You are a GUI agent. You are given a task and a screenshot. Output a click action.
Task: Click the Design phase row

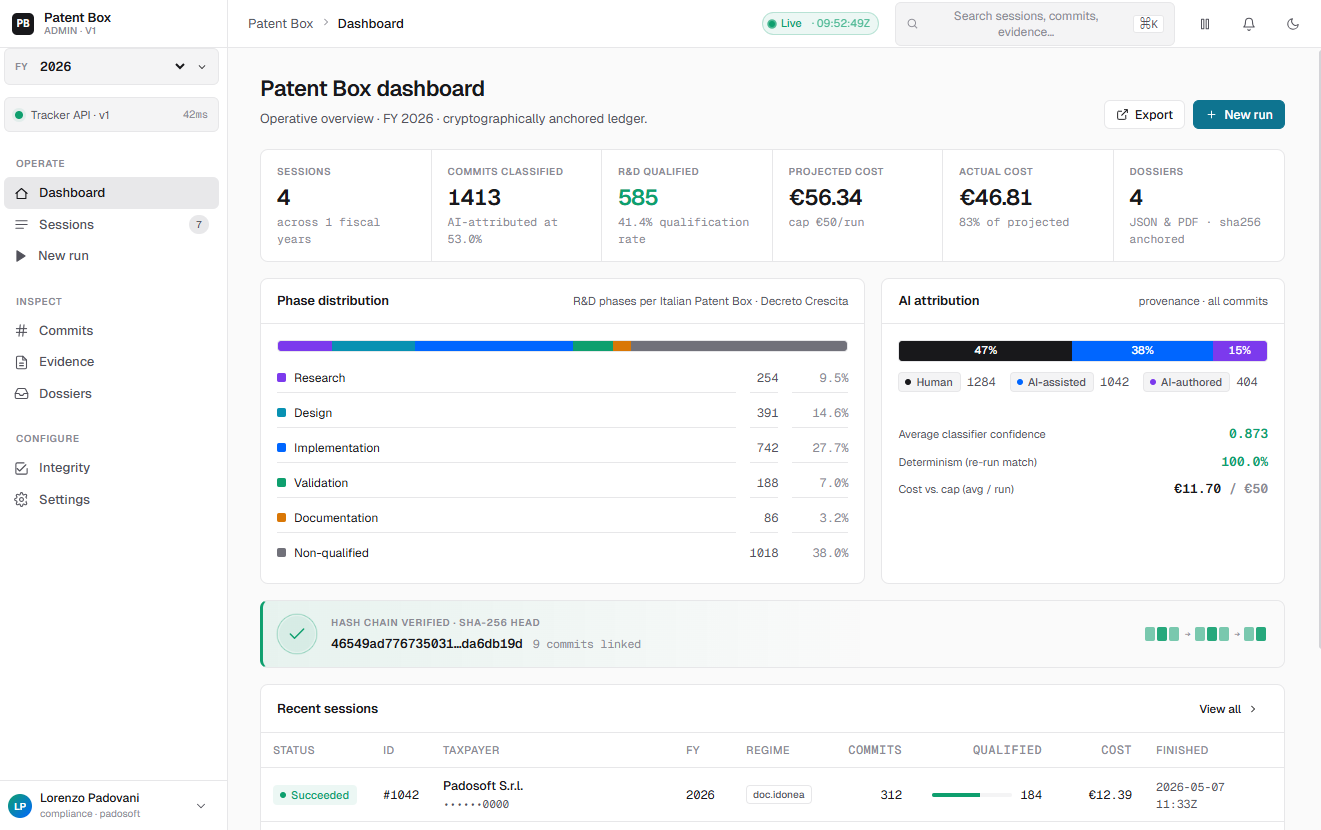coord(562,413)
